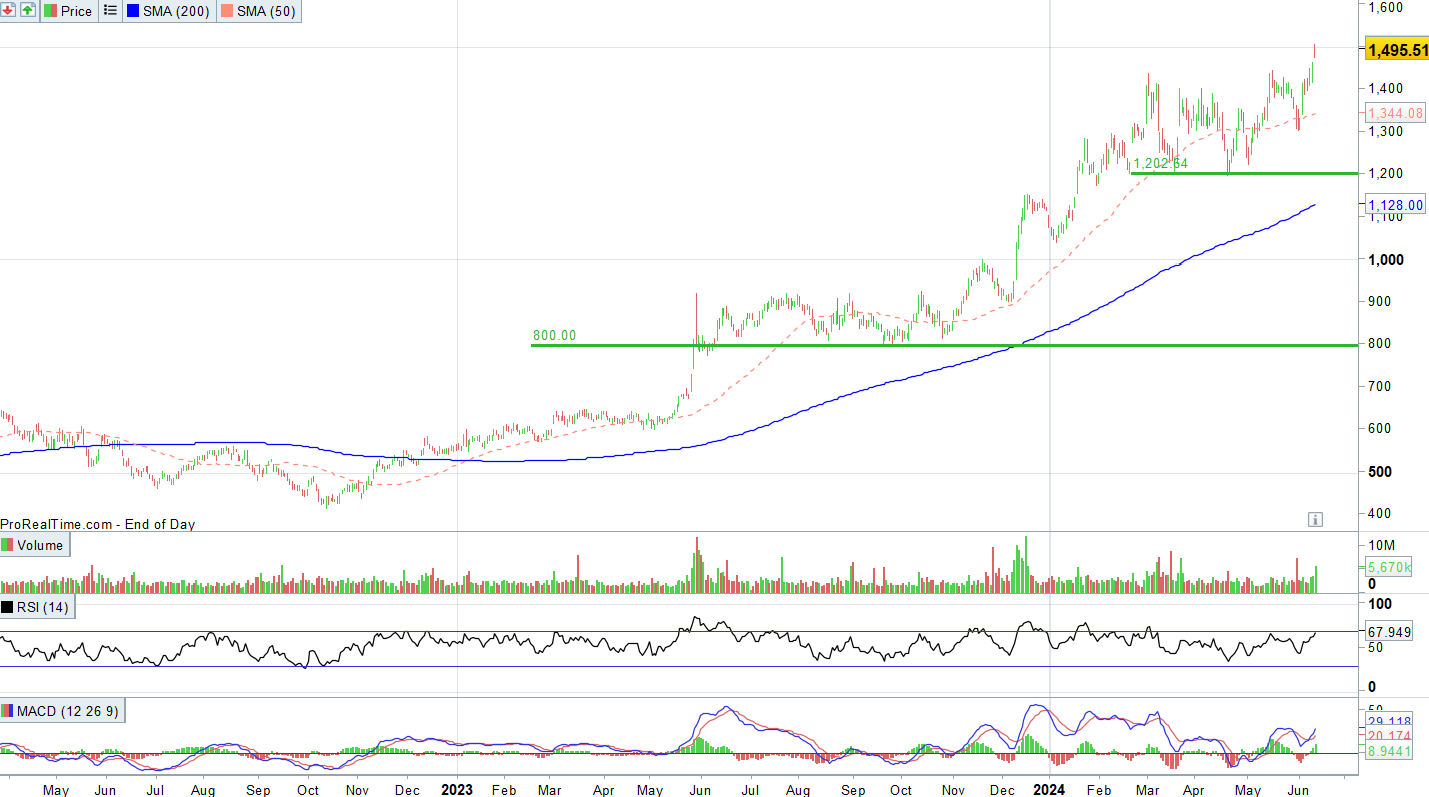This screenshot has width=1429, height=797.
Task: Click the Price candlestick color icon
Action: [x=50, y=11]
